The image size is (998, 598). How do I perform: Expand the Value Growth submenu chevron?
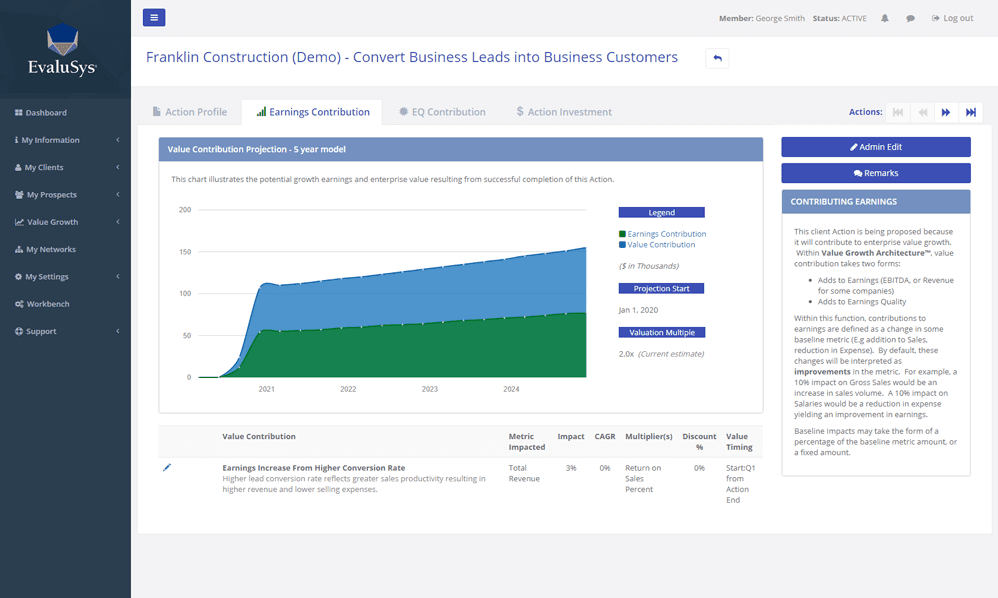[x=118, y=222]
